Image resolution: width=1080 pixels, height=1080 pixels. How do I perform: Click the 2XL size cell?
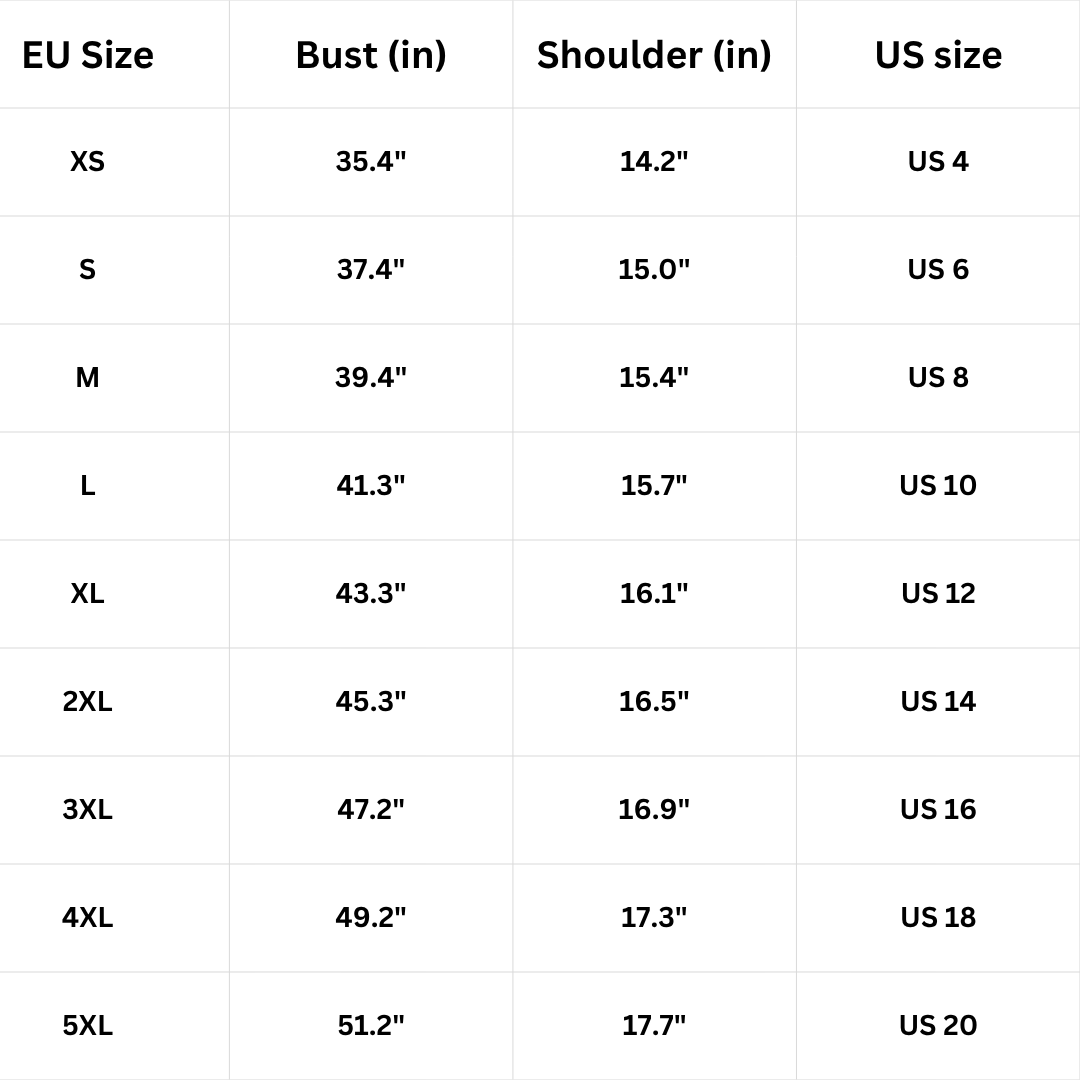88,701
